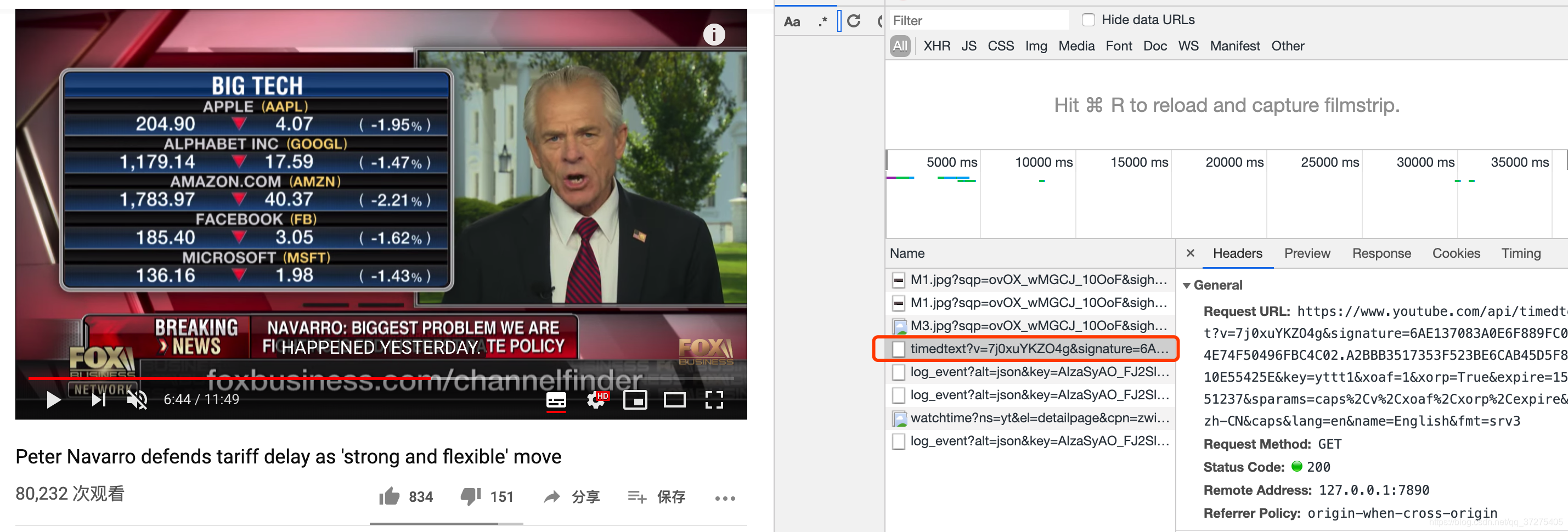This screenshot has height=532, width=1568.
Task: Select the last log_event request row
Action: coord(1030,441)
